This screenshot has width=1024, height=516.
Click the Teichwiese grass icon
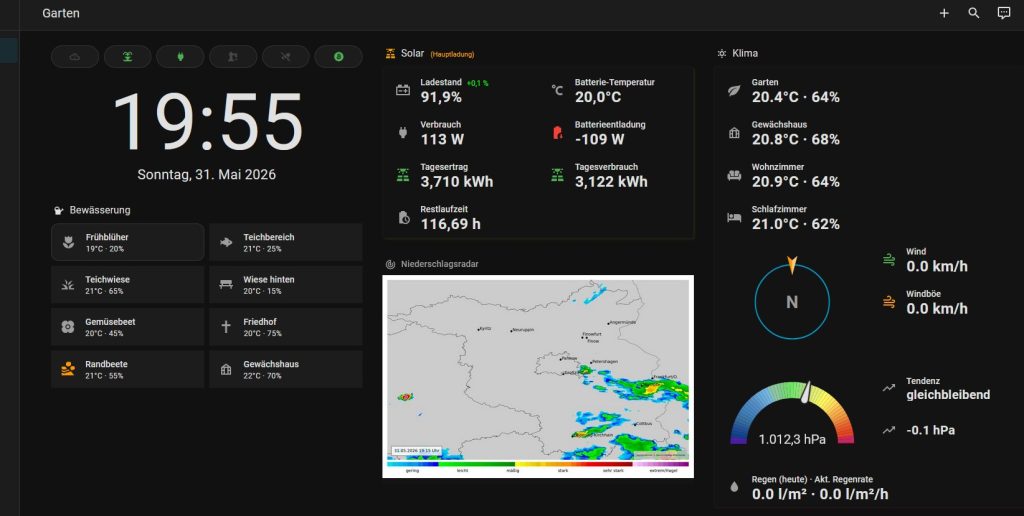point(68,285)
